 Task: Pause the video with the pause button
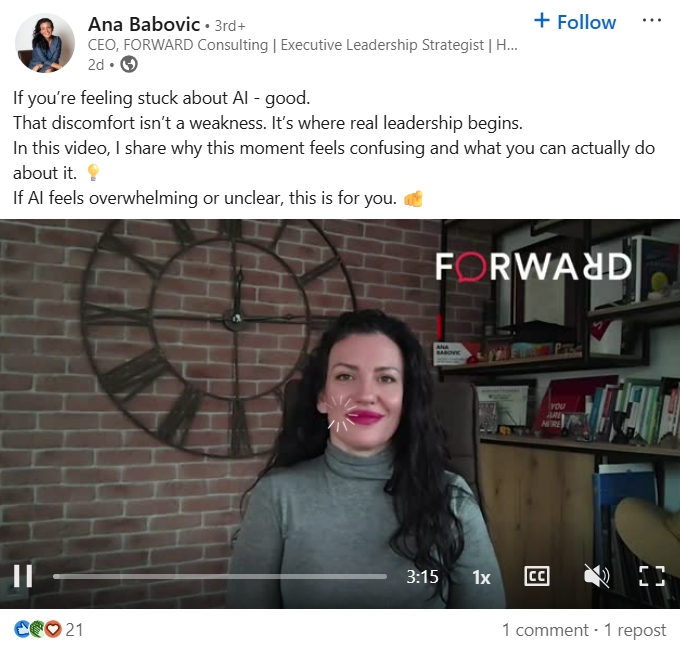[x=23, y=576]
